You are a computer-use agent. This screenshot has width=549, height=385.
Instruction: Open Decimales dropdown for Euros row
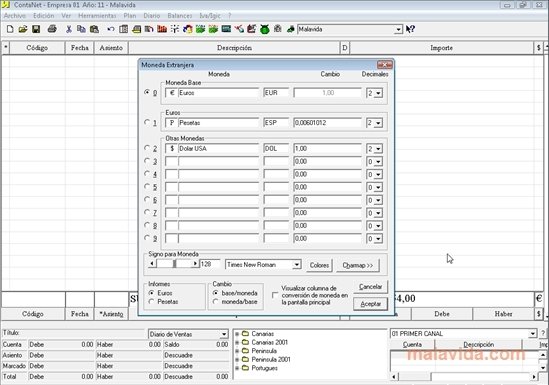click(378, 93)
